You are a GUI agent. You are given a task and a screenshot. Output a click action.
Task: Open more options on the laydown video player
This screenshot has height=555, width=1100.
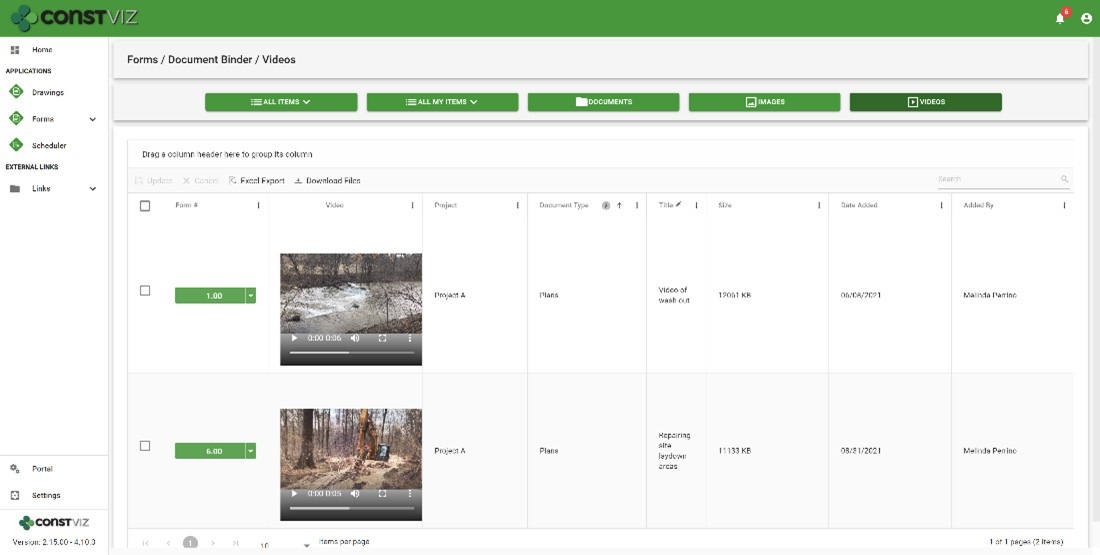click(410, 494)
